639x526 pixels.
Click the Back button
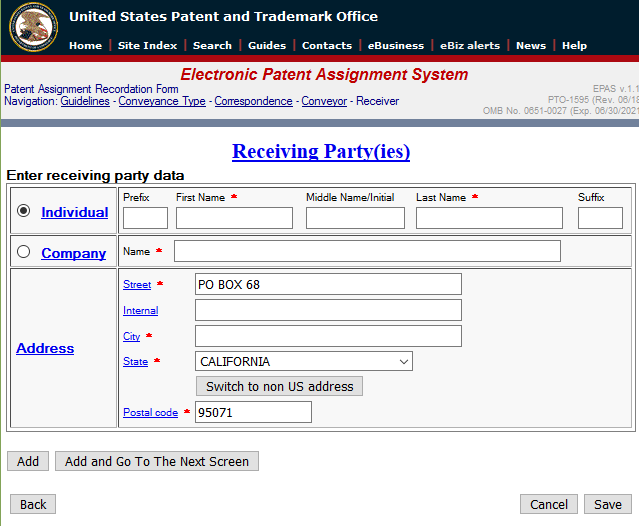tap(33, 504)
